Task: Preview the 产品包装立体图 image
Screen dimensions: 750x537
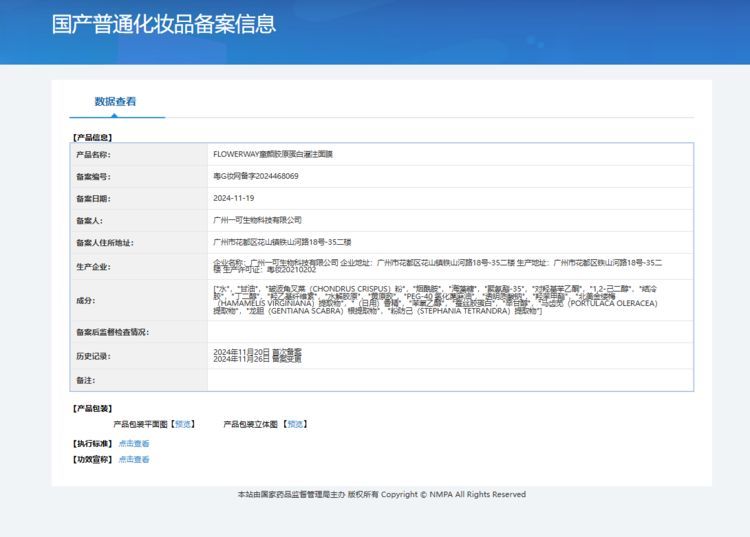Action: (295, 423)
